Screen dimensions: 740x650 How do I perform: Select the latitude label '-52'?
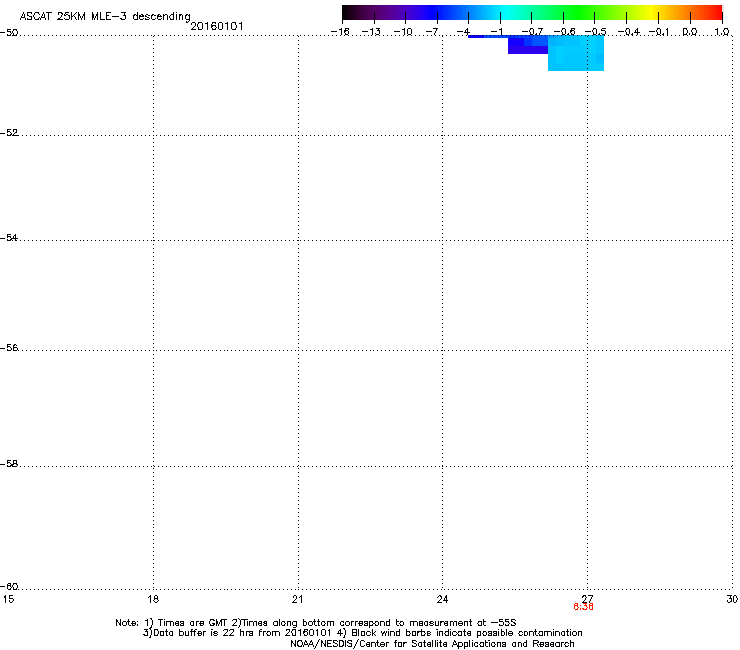9,133
